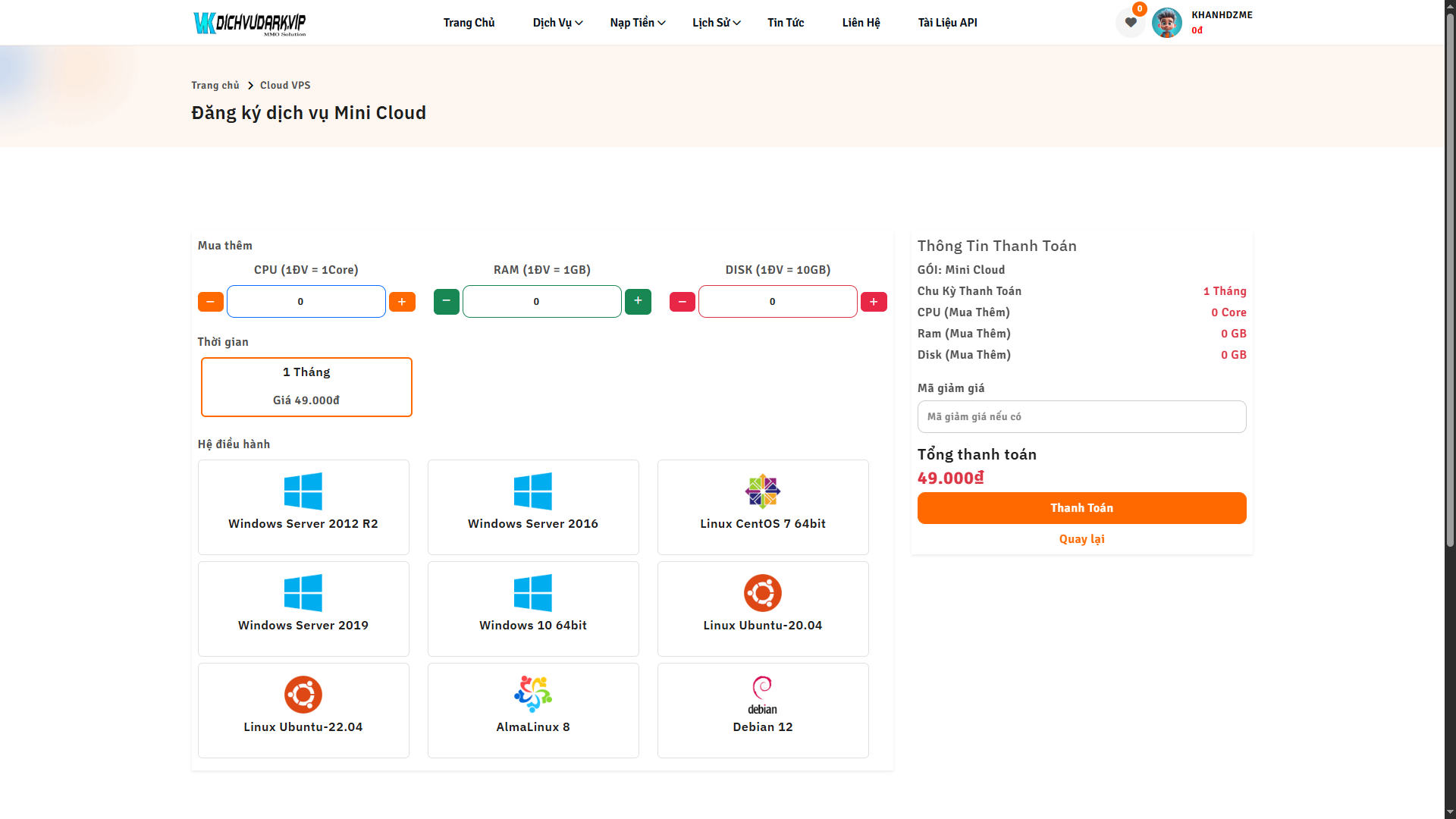Choose Linux CentOS 7 64bit OS
1456x819 pixels.
pyautogui.click(x=763, y=507)
